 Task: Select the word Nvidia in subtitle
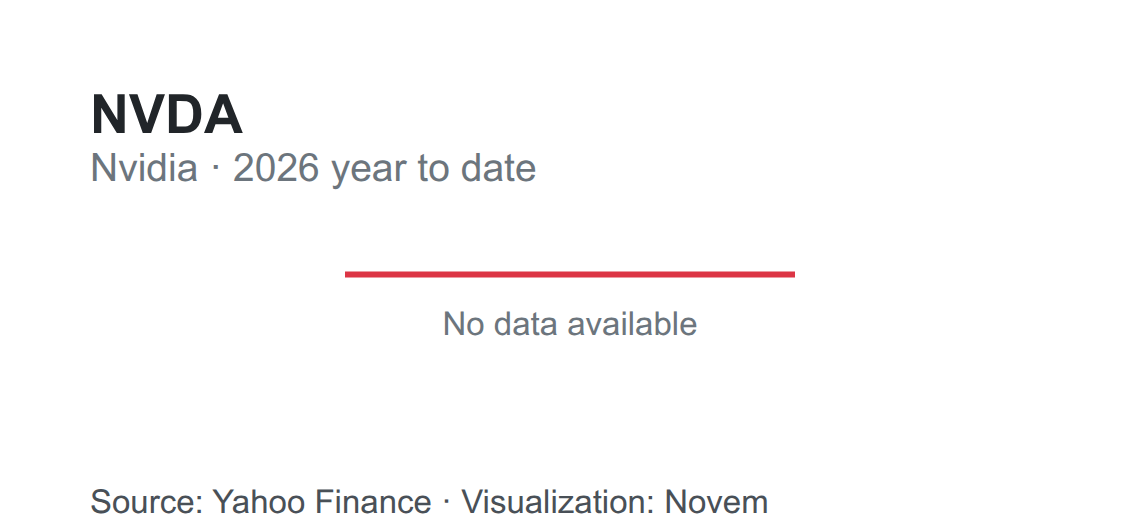144,168
